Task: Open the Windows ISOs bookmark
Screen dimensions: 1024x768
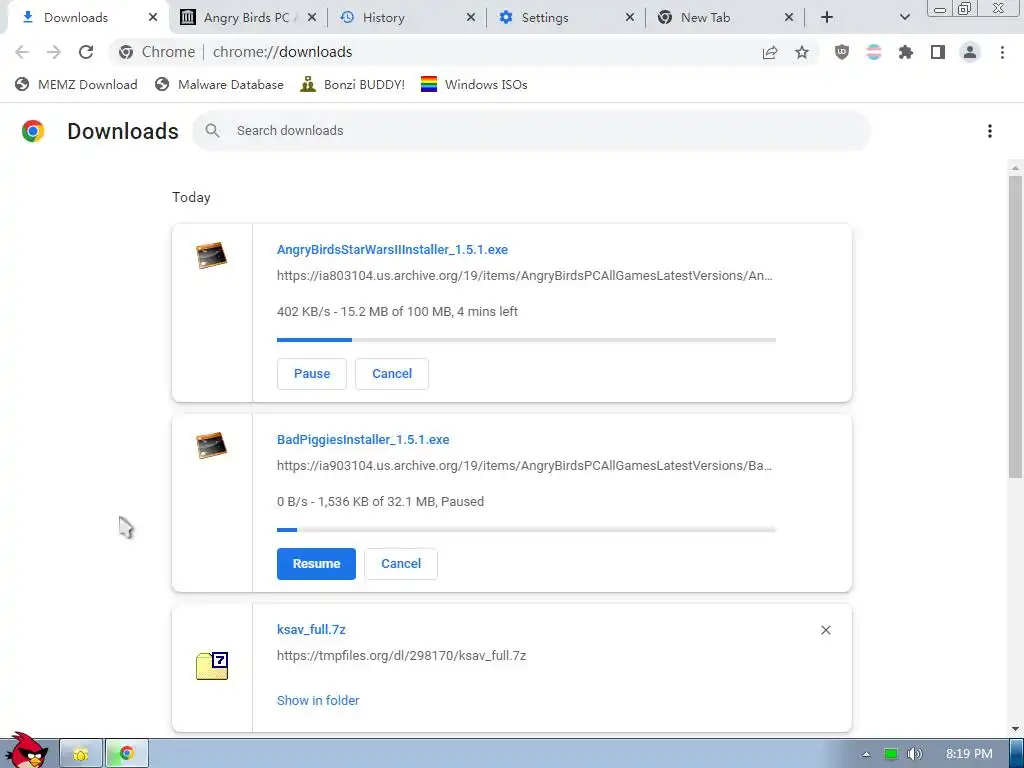Action: pos(474,84)
